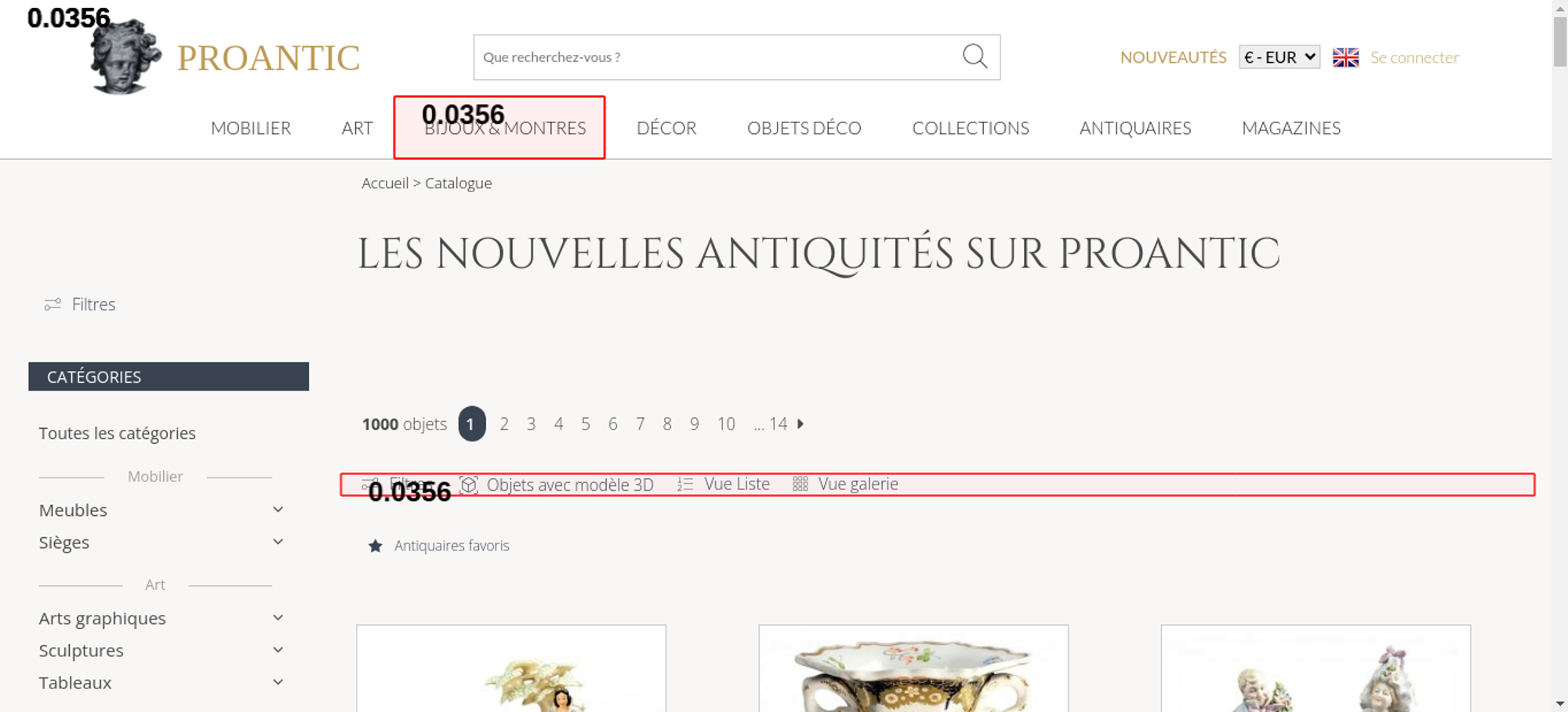The image size is (1568, 712).
Task: Click the magnifying glass search icon
Action: [975, 56]
